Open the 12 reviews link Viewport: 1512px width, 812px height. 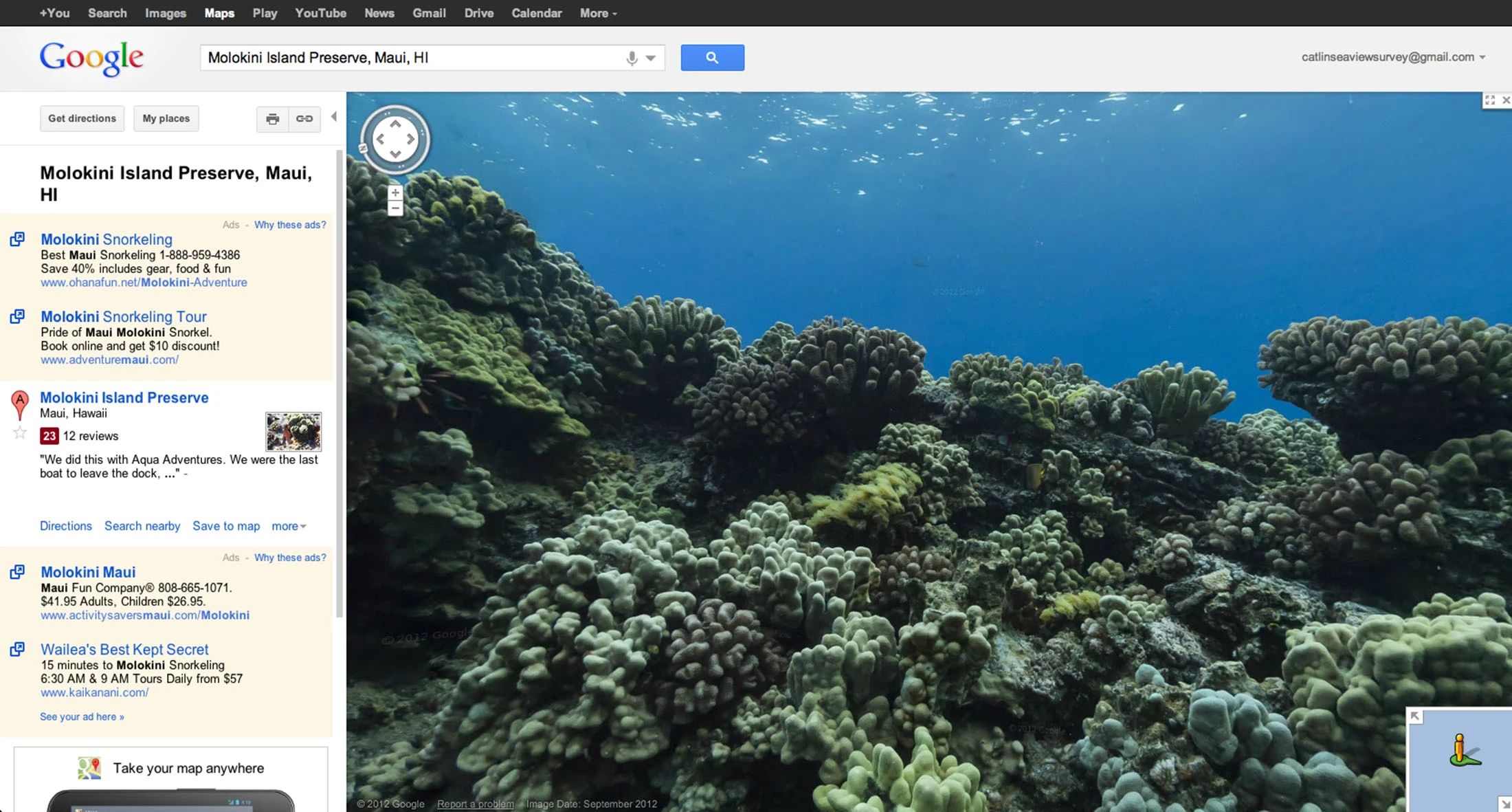tap(91, 436)
